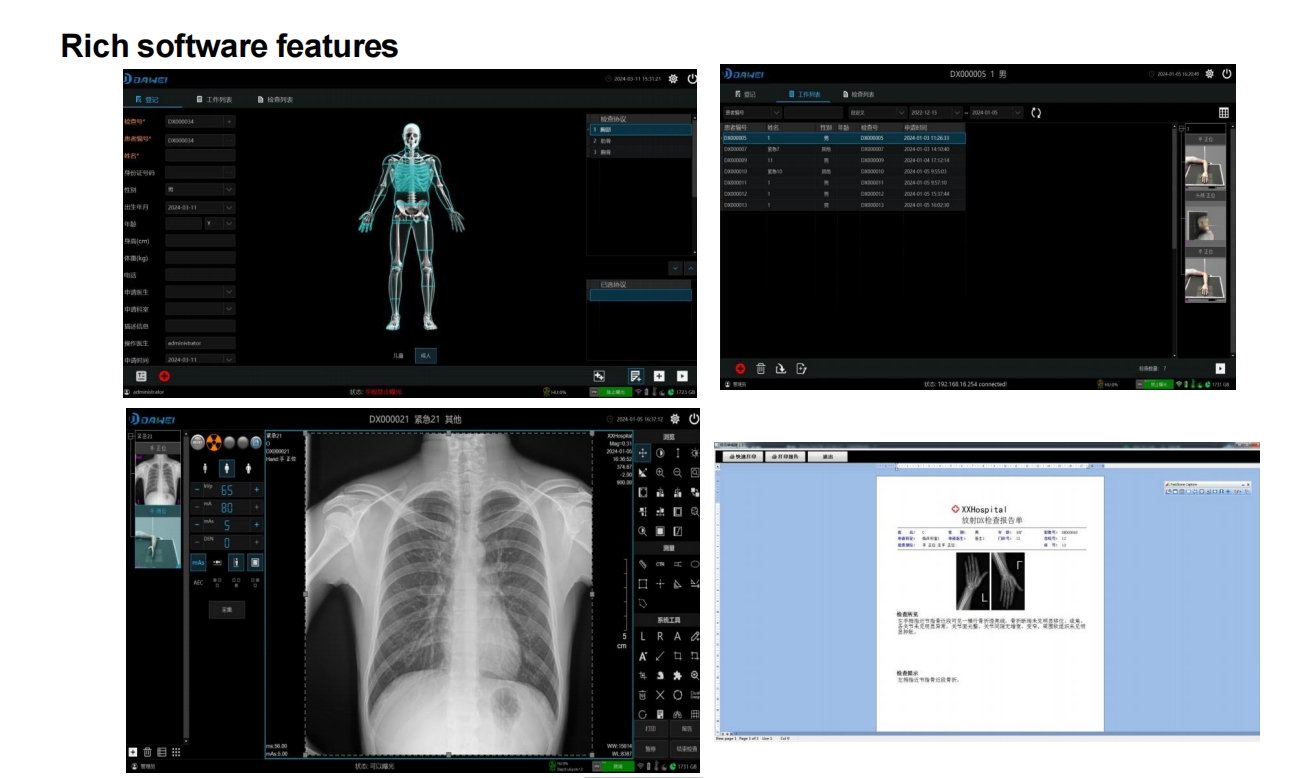Toggle the adult patient icon in acquisition controls
Viewport: 1293px width, 778px height.
coord(227,468)
